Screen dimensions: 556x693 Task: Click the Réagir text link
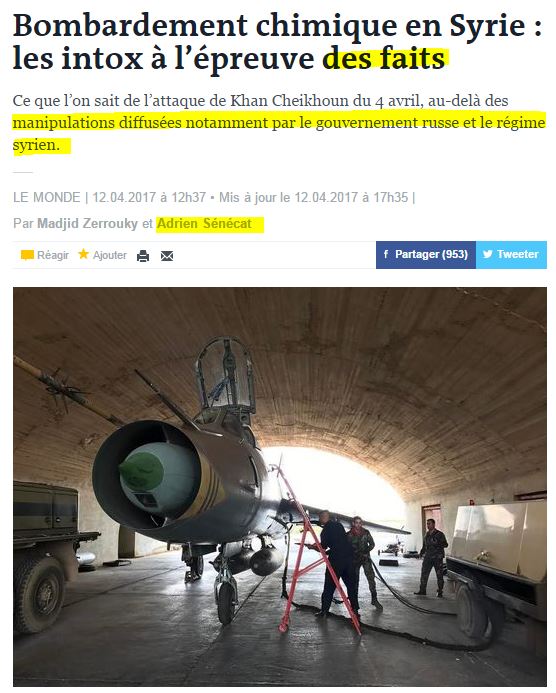pyautogui.click(x=53, y=255)
